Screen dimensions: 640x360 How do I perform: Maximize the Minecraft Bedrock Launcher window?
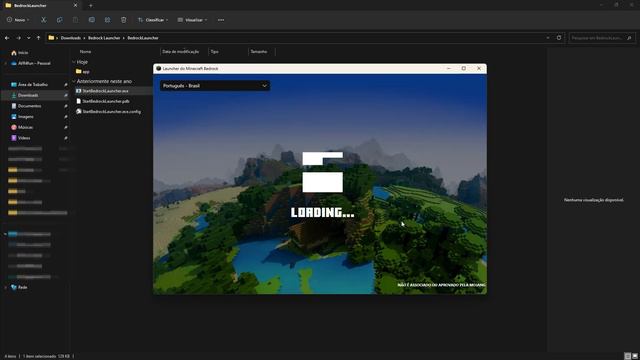tap(464, 69)
